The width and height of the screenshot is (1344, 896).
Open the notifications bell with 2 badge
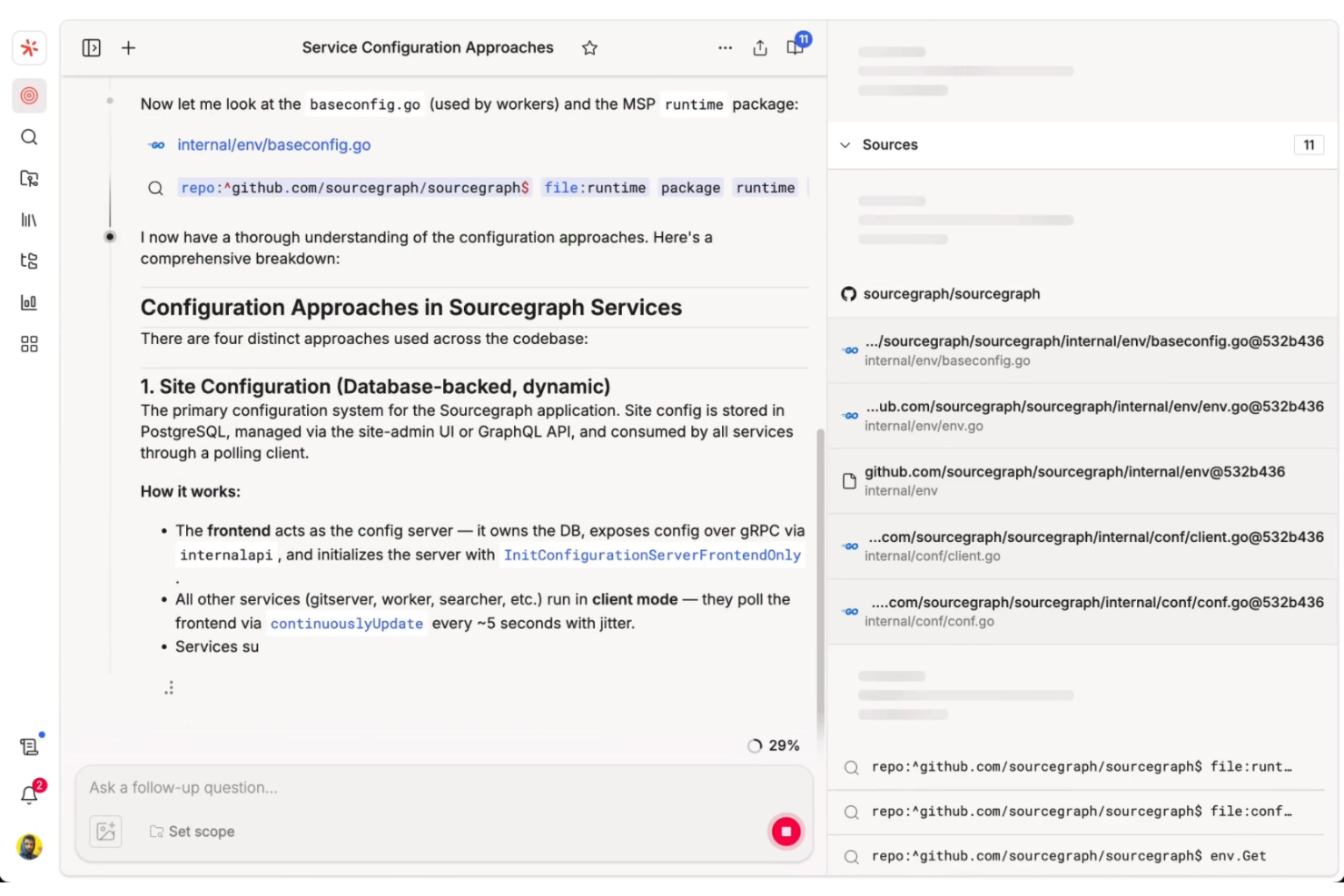click(29, 795)
